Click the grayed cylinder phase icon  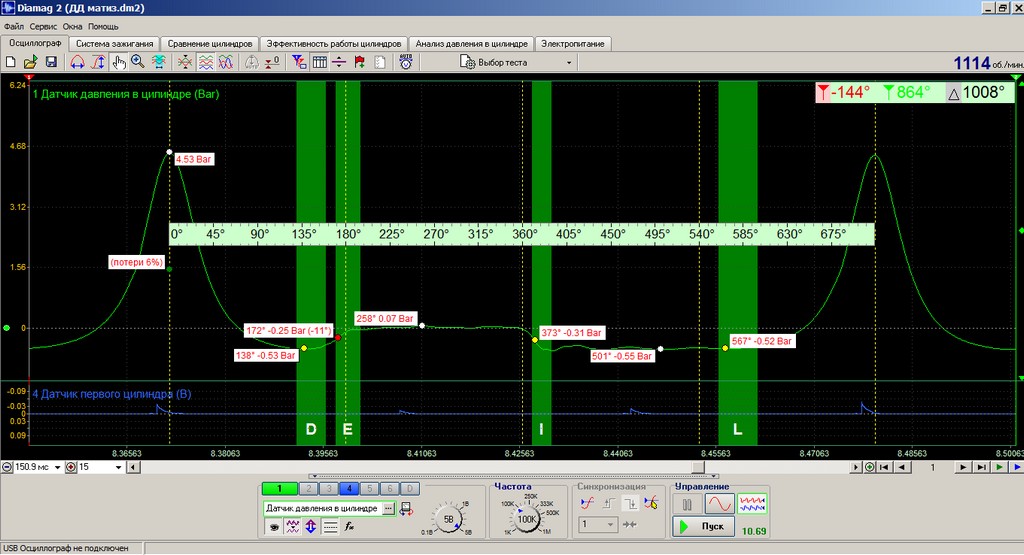coord(251,62)
